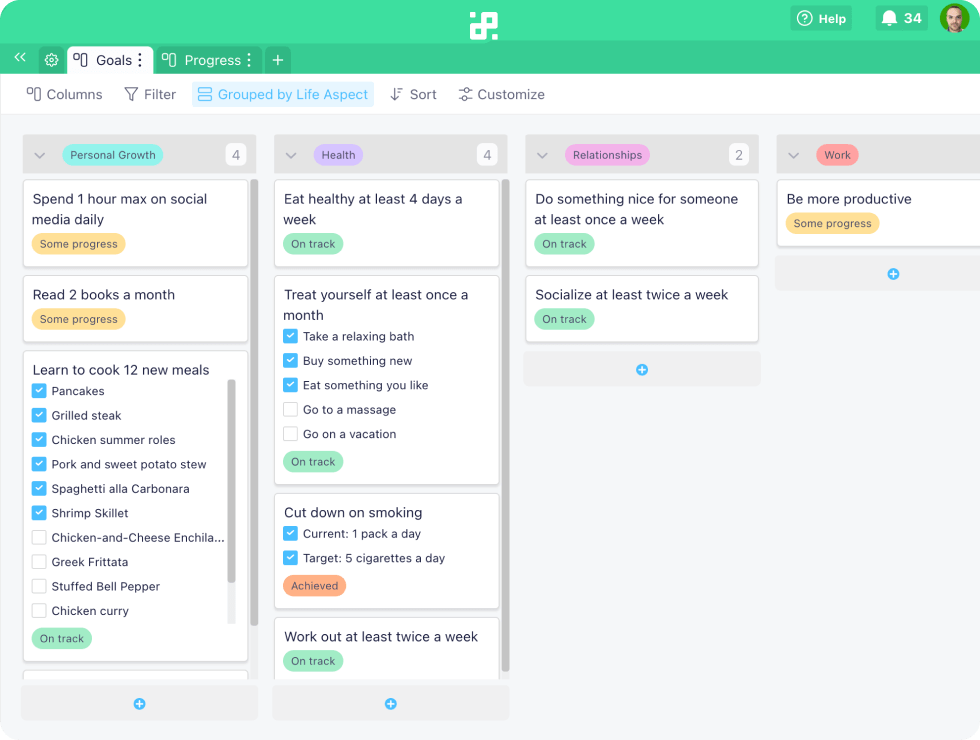Screen dimensions: 980x740
Task: Check Chicken-and-Cheese Enchilada checkbox
Action: [x=39, y=537]
